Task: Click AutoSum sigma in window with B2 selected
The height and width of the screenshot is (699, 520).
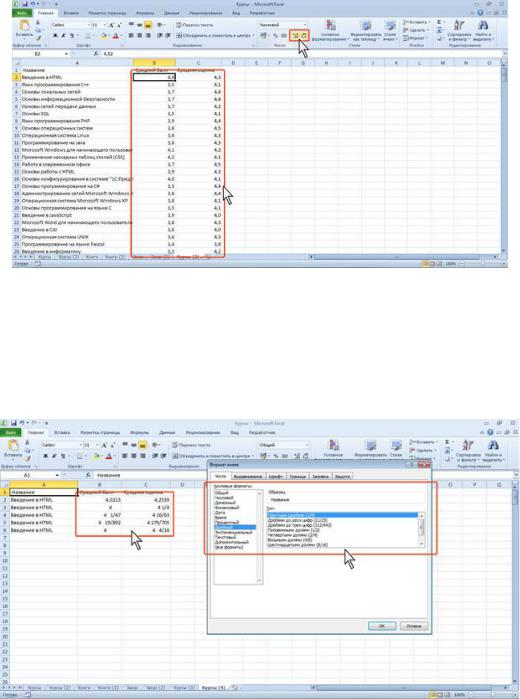Action: [439, 22]
